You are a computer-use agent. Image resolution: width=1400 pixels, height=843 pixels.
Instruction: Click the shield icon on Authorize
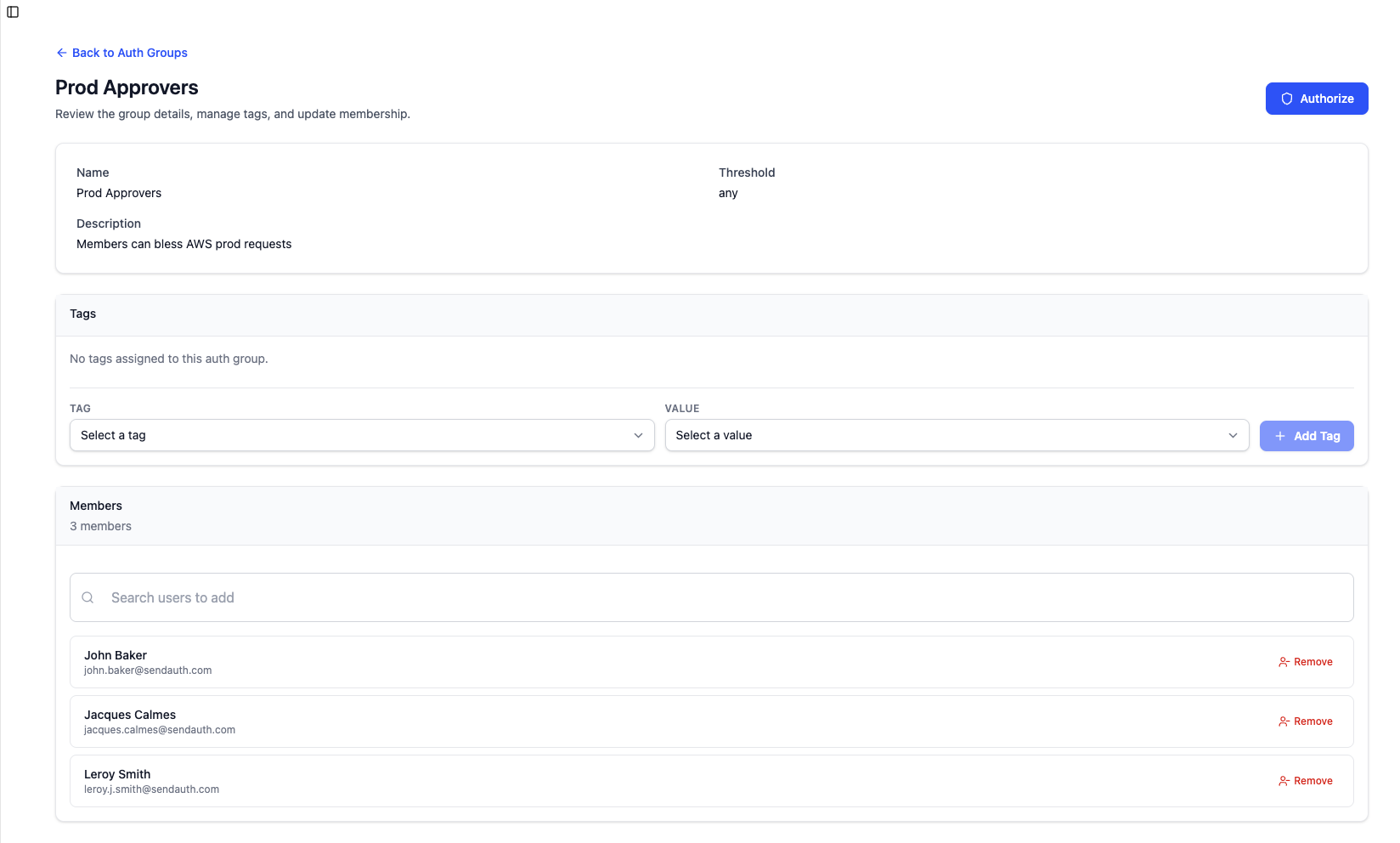coord(1287,99)
